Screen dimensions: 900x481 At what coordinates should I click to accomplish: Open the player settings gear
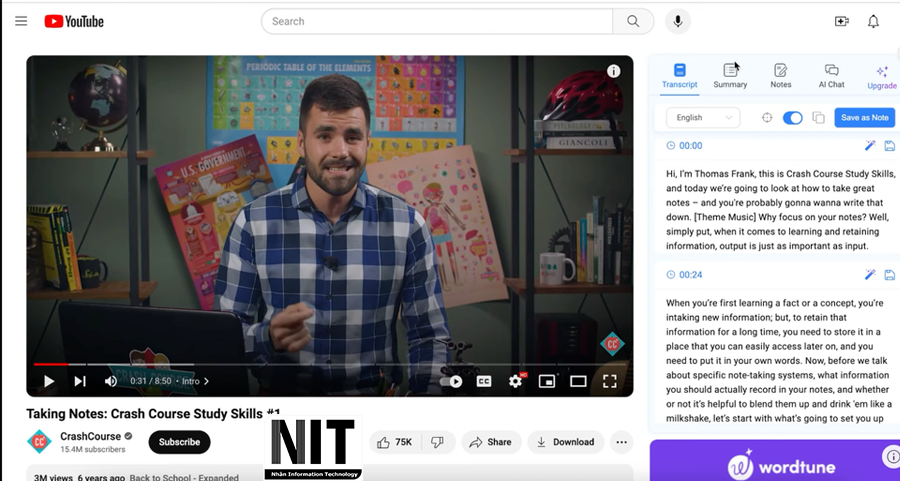[515, 381]
